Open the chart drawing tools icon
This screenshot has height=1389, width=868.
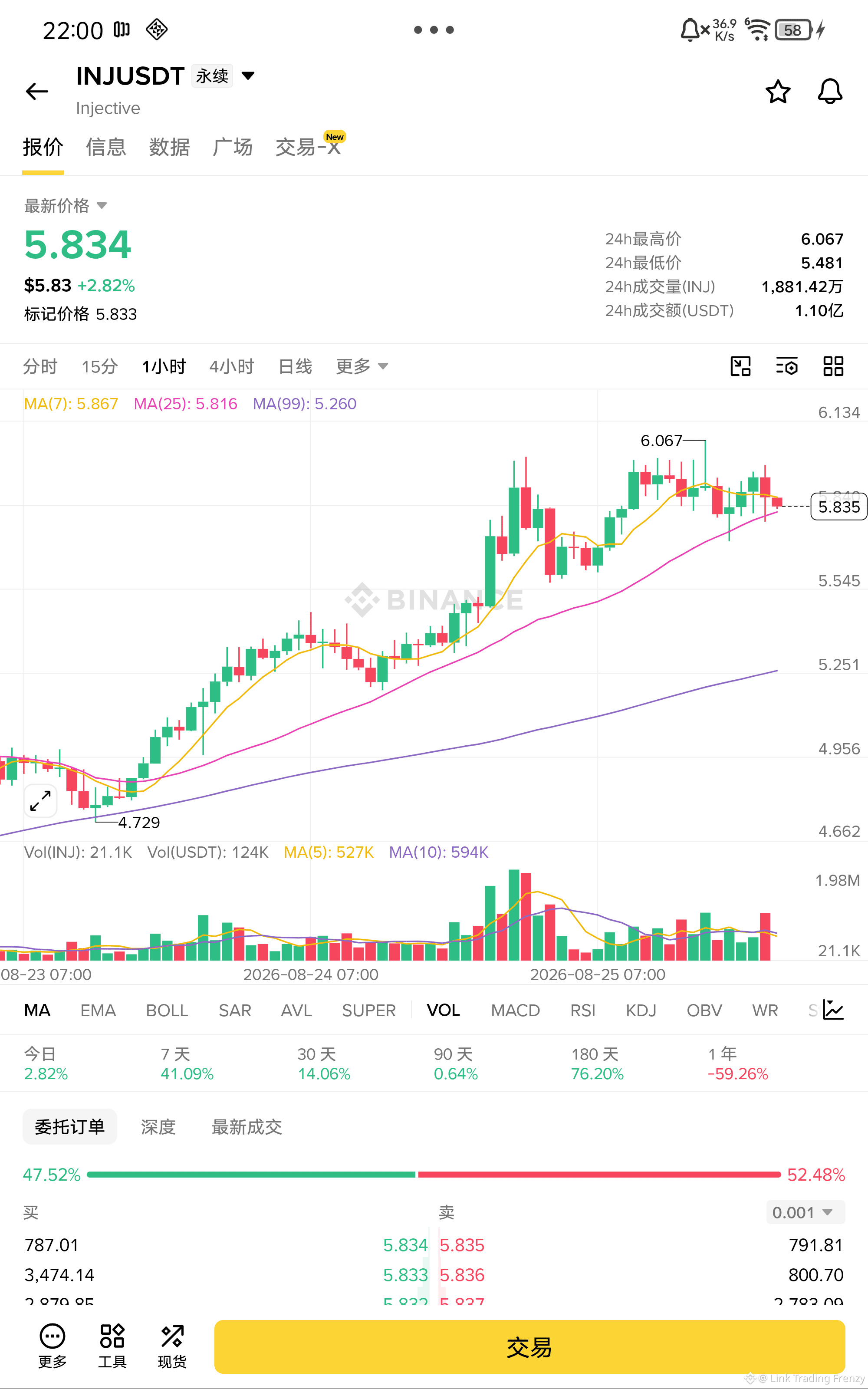tap(740, 366)
